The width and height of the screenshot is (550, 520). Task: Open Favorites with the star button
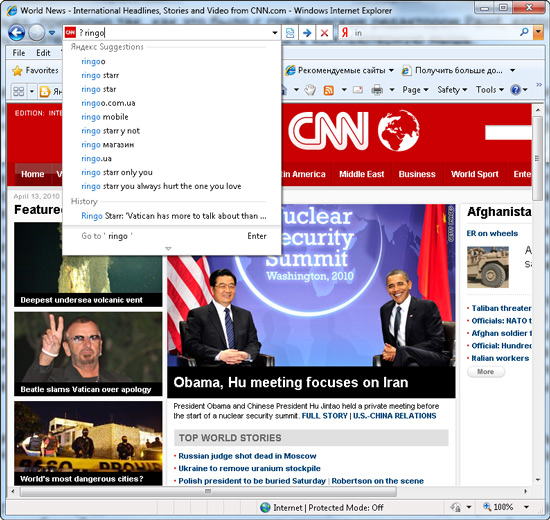coord(35,71)
